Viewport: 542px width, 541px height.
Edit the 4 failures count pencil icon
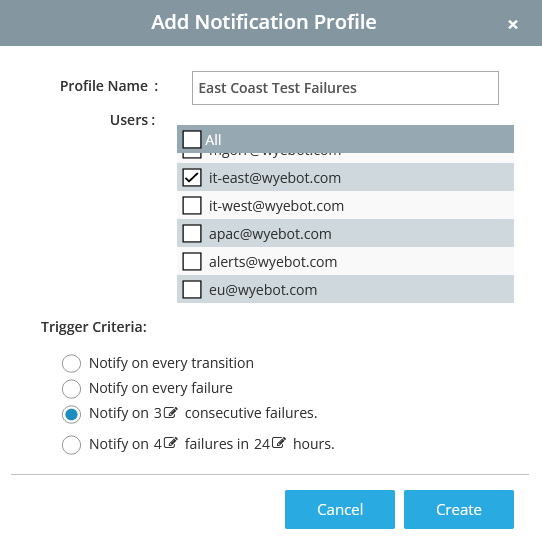[170, 442]
